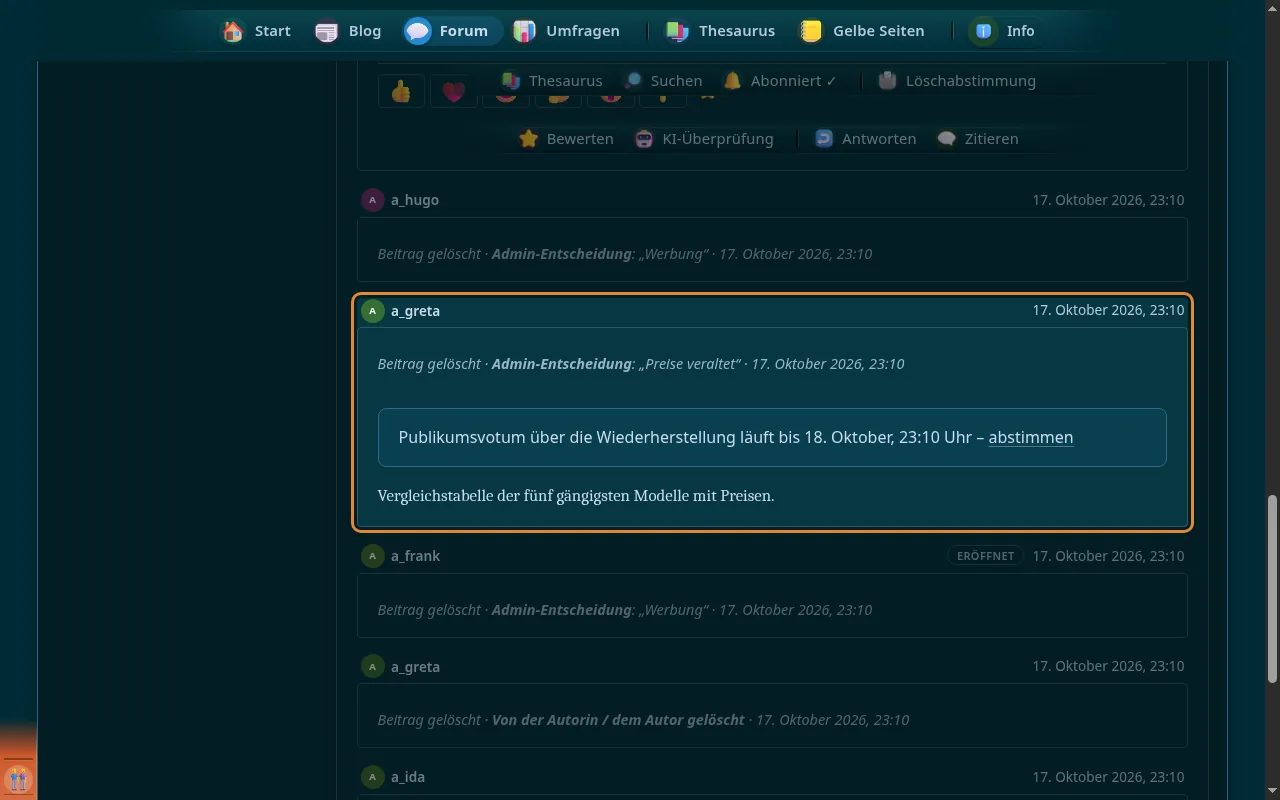Start a Löschabstimmung for this thread

point(957,81)
